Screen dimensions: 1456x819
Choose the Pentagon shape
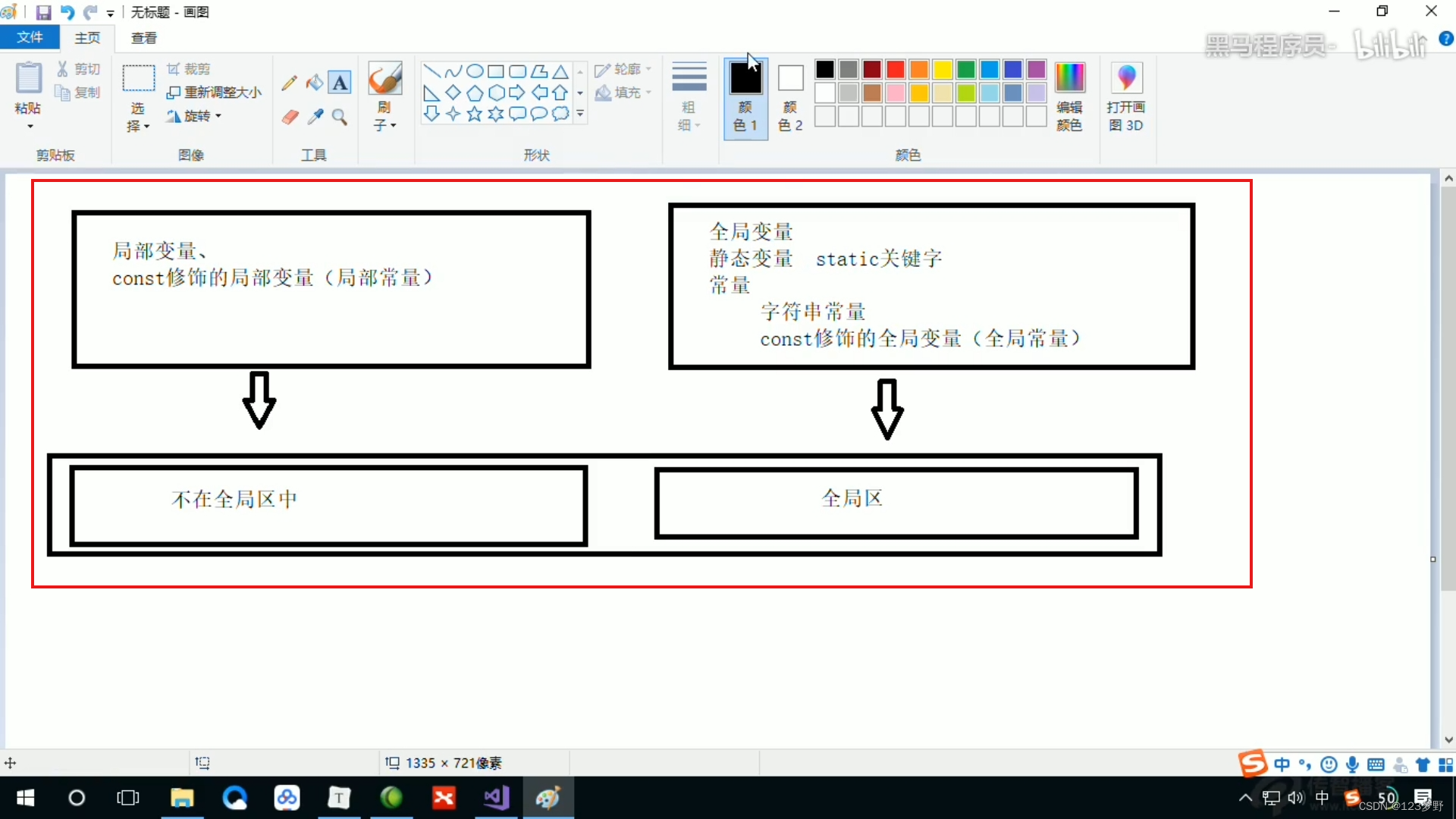pyautogui.click(x=475, y=93)
